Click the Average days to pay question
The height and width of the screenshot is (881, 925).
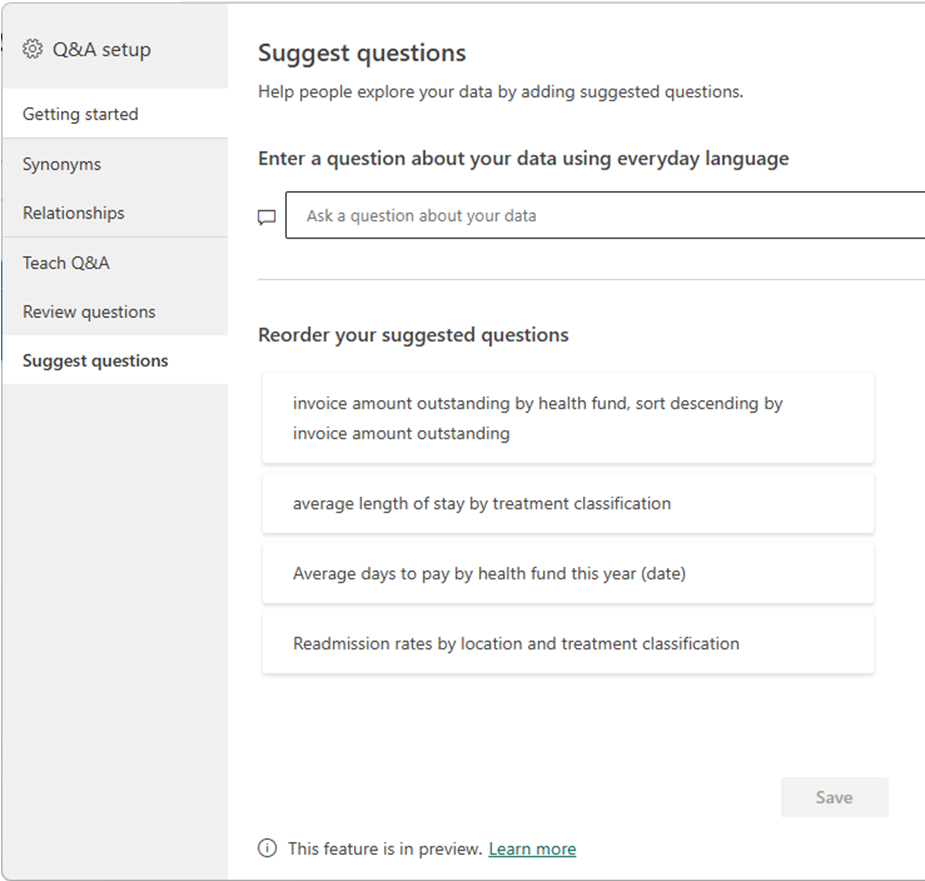(567, 574)
